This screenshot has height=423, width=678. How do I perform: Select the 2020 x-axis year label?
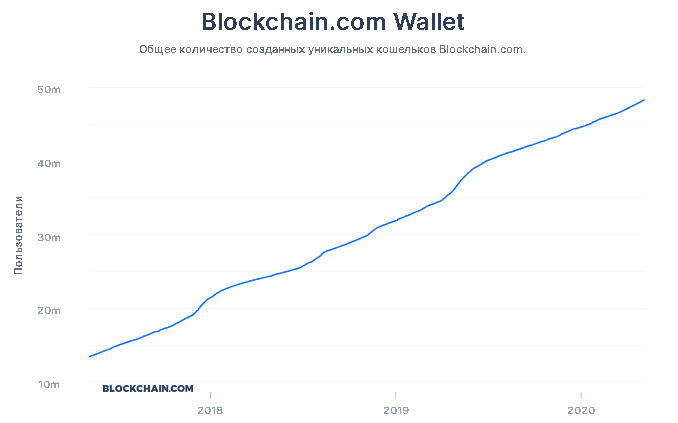point(581,410)
